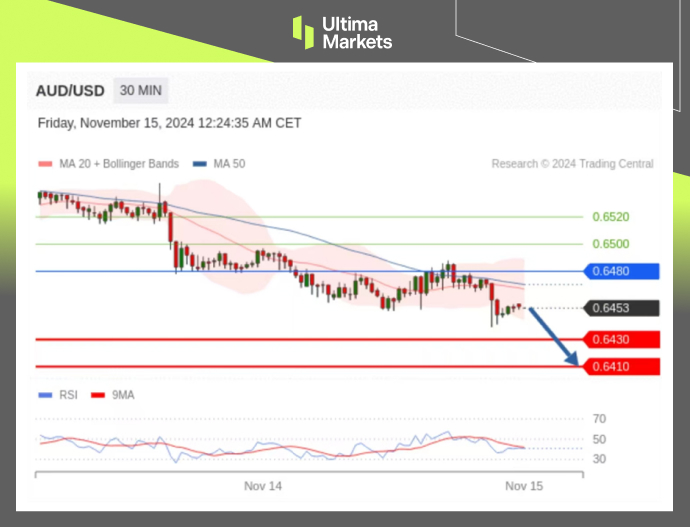
Task: Toggle MA 20 + Bollinger Bands legend
Action: [108, 164]
